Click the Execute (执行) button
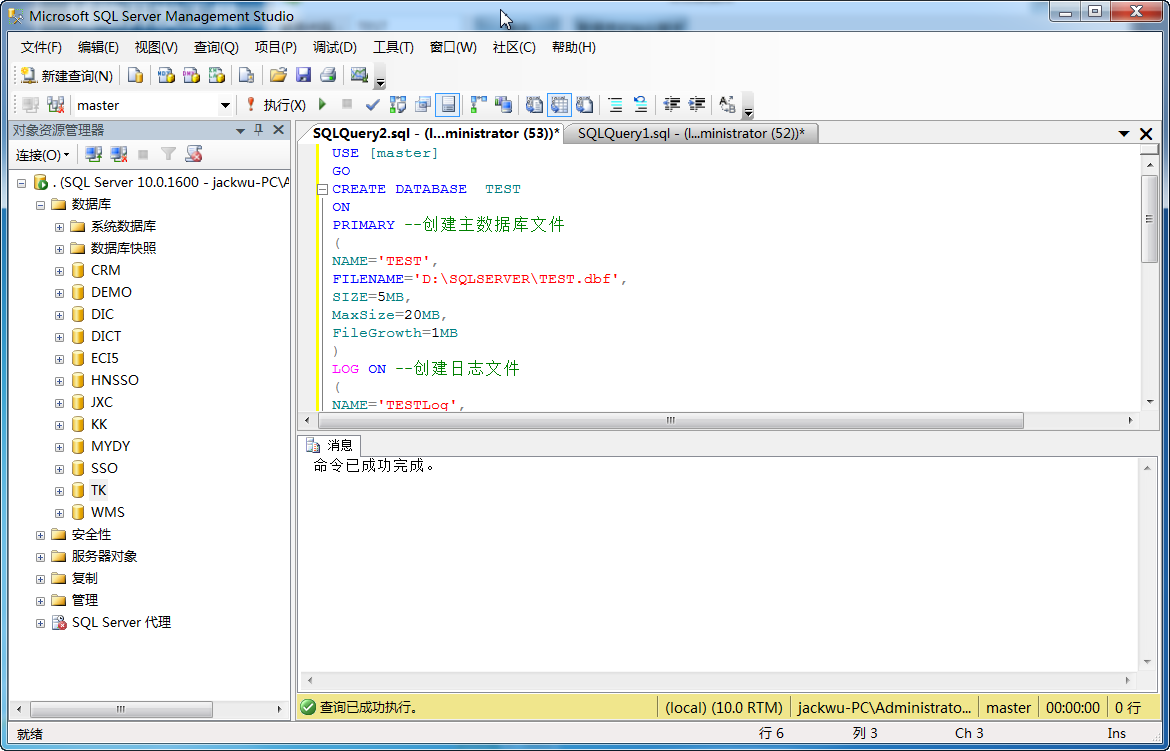This screenshot has height=751, width=1170. pyautogui.click(x=276, y=105)
